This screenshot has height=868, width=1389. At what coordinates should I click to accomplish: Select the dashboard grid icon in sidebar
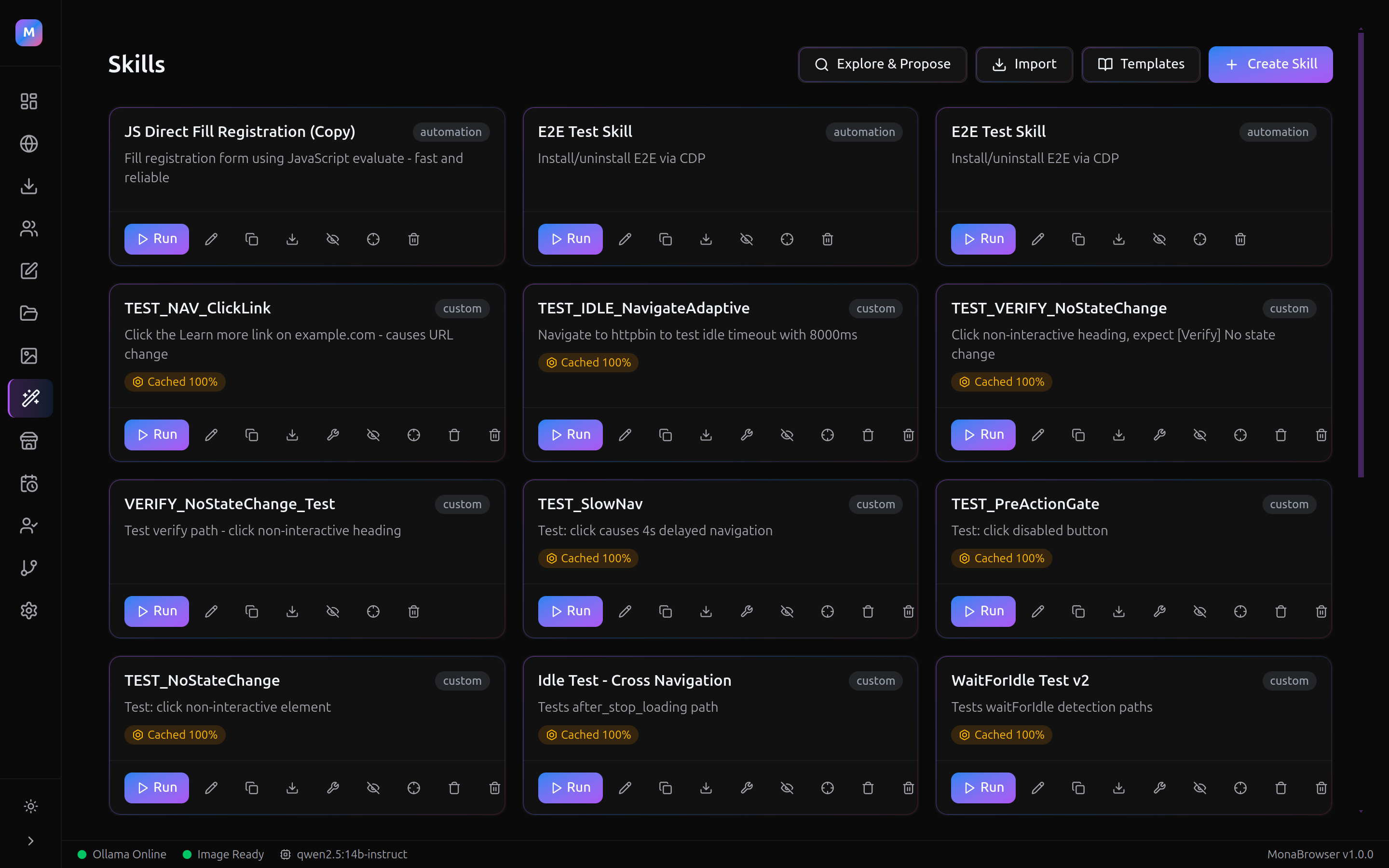click(x=29, y=101)
